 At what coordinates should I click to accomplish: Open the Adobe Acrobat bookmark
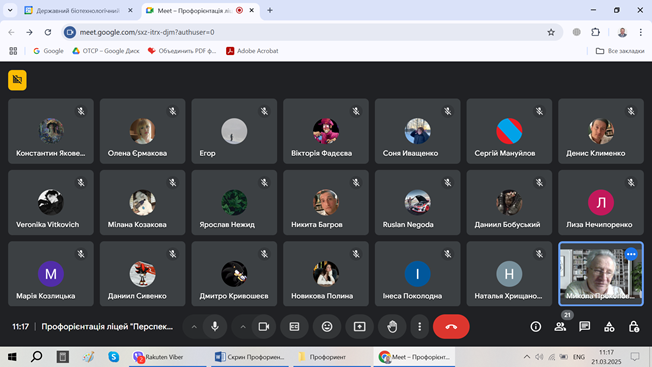pyautogui.click(x=252, y=51)
